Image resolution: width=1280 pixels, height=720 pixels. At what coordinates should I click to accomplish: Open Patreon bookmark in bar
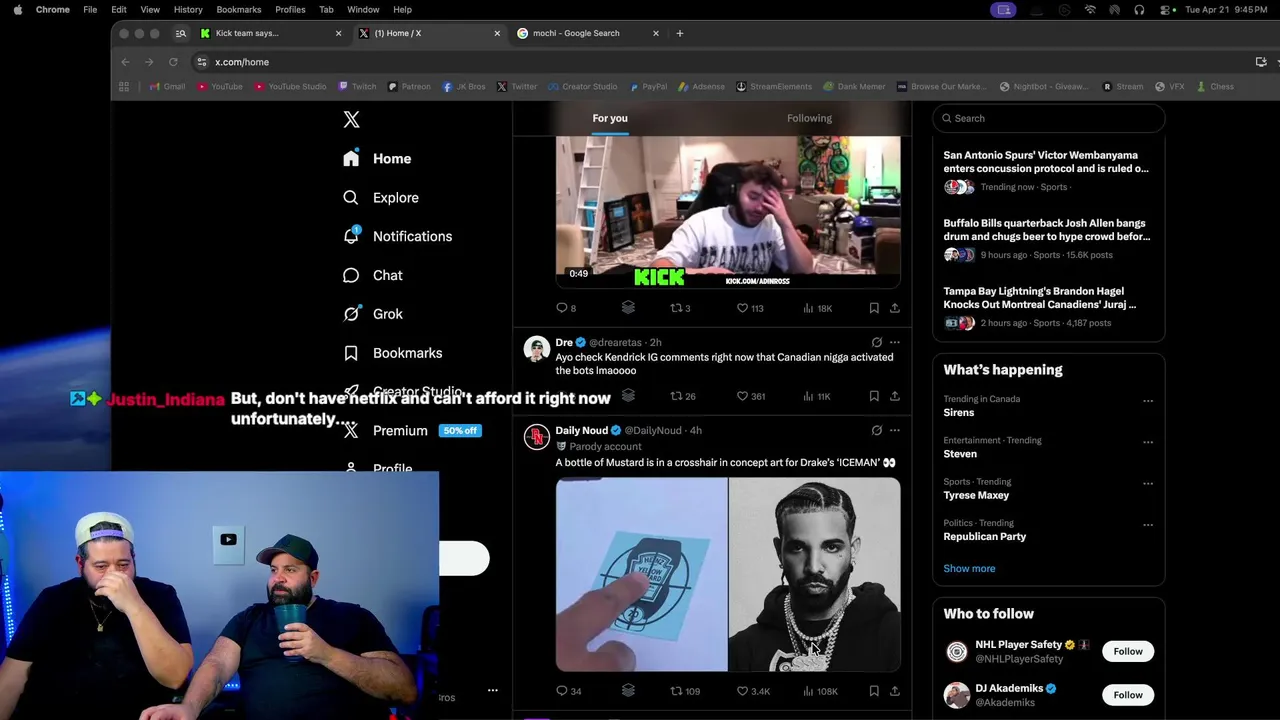pos(409,87)
